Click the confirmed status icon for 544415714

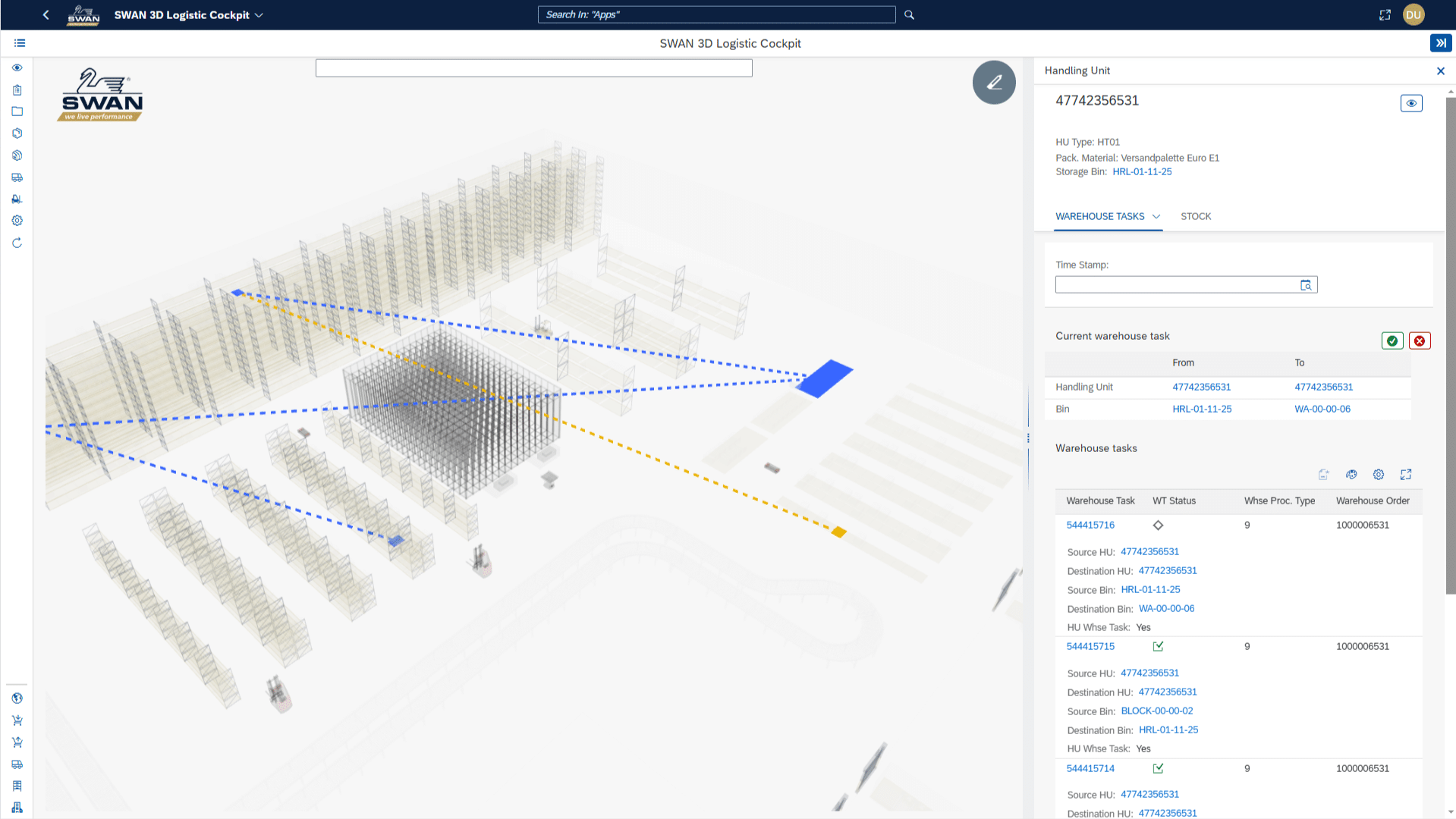pos(1158,768)
